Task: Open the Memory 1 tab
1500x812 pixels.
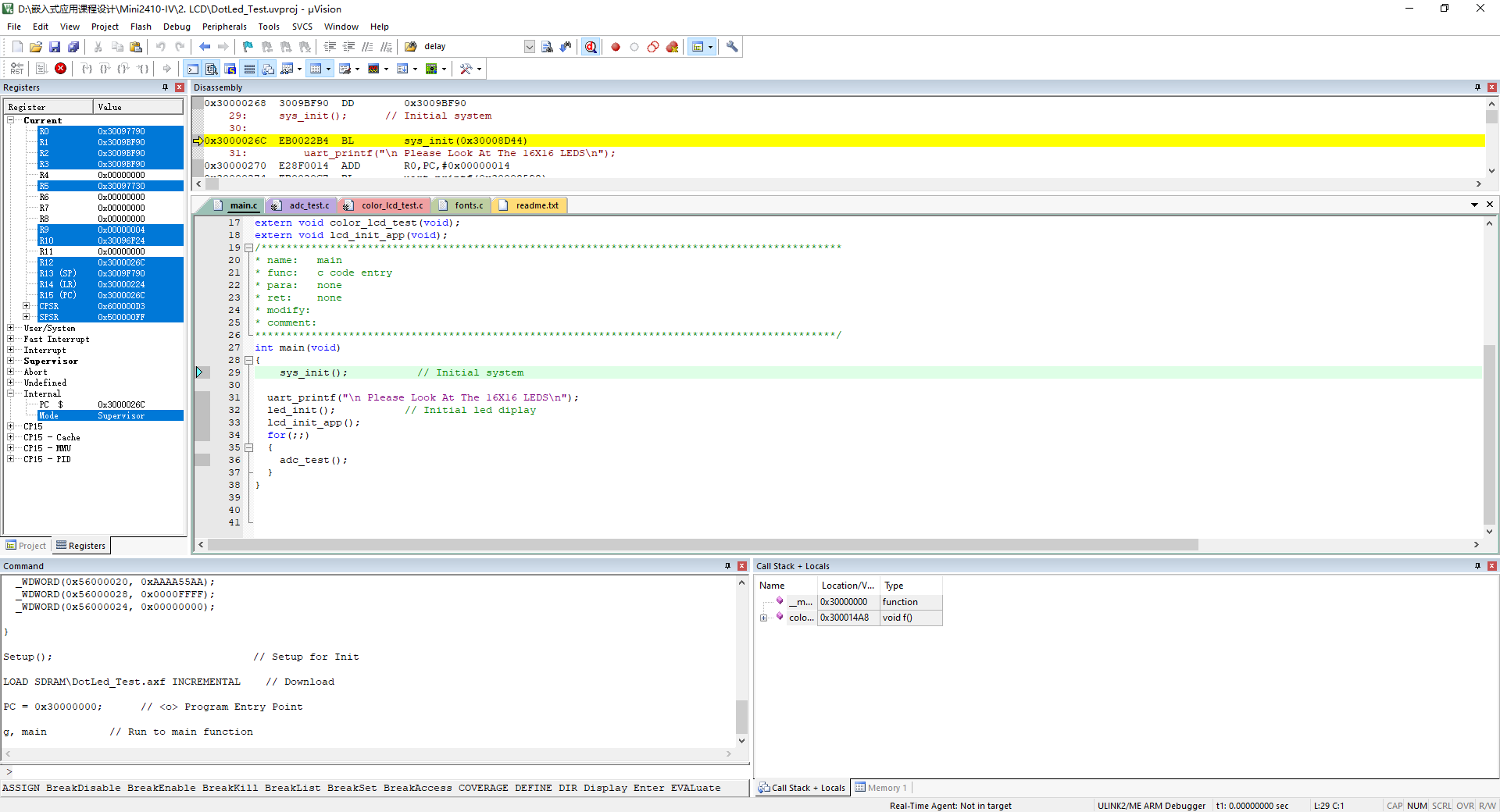Action: [x=881, y=788]
